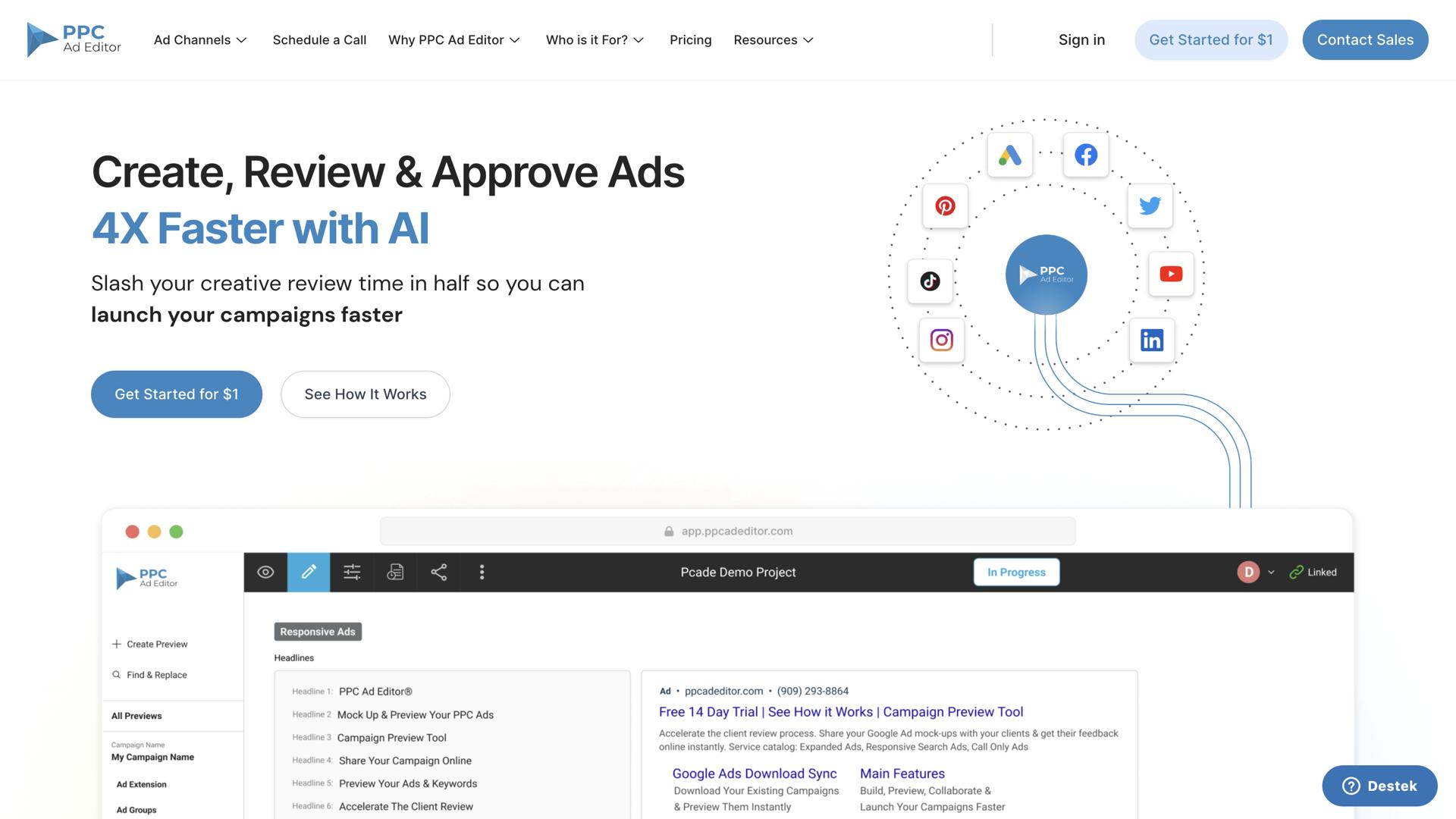Select the edit pencil tool in the toolbar

(x=309, y=572)
